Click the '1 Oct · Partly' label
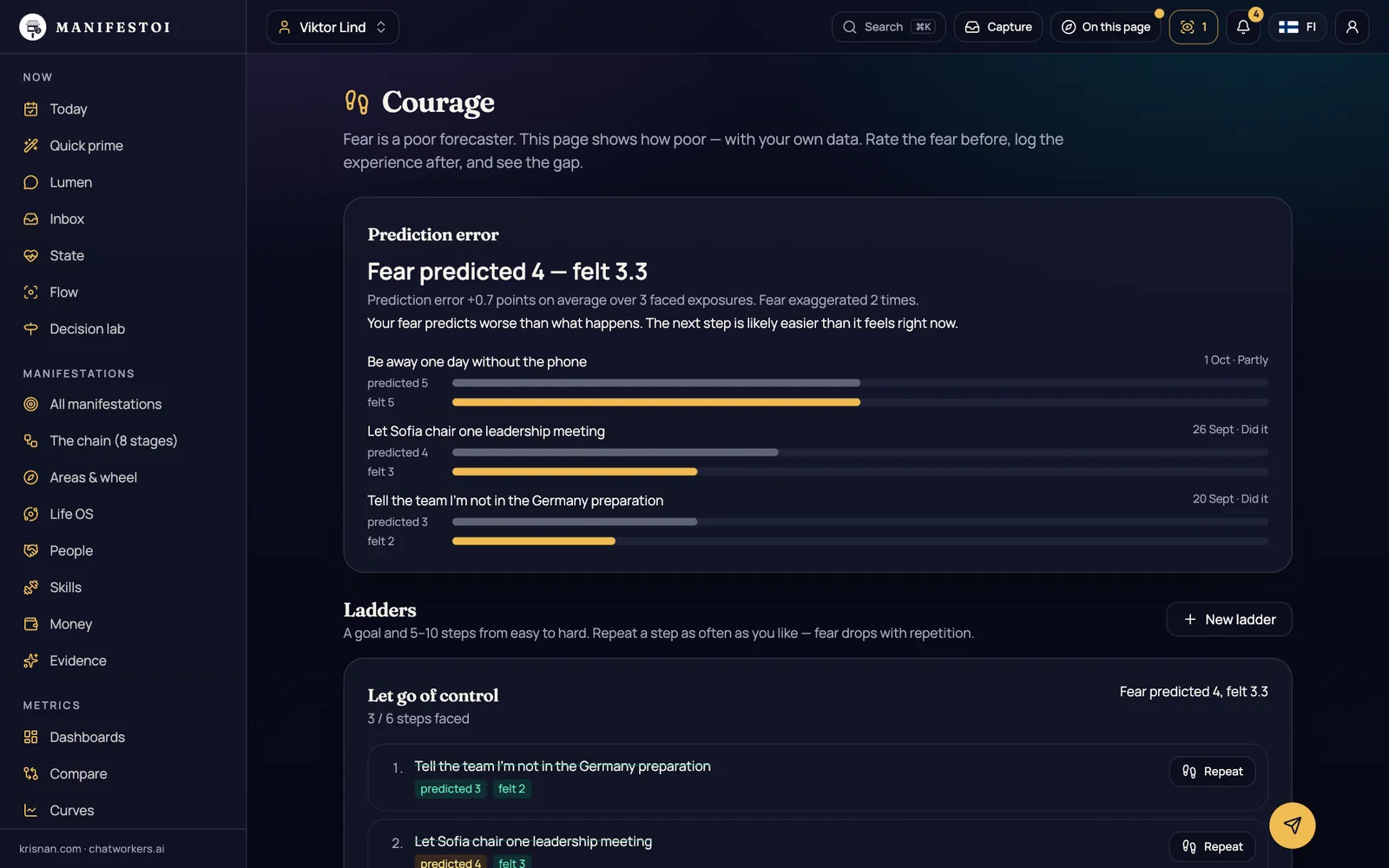This screenshot has width=1389, height=868. coord(1235,360)
